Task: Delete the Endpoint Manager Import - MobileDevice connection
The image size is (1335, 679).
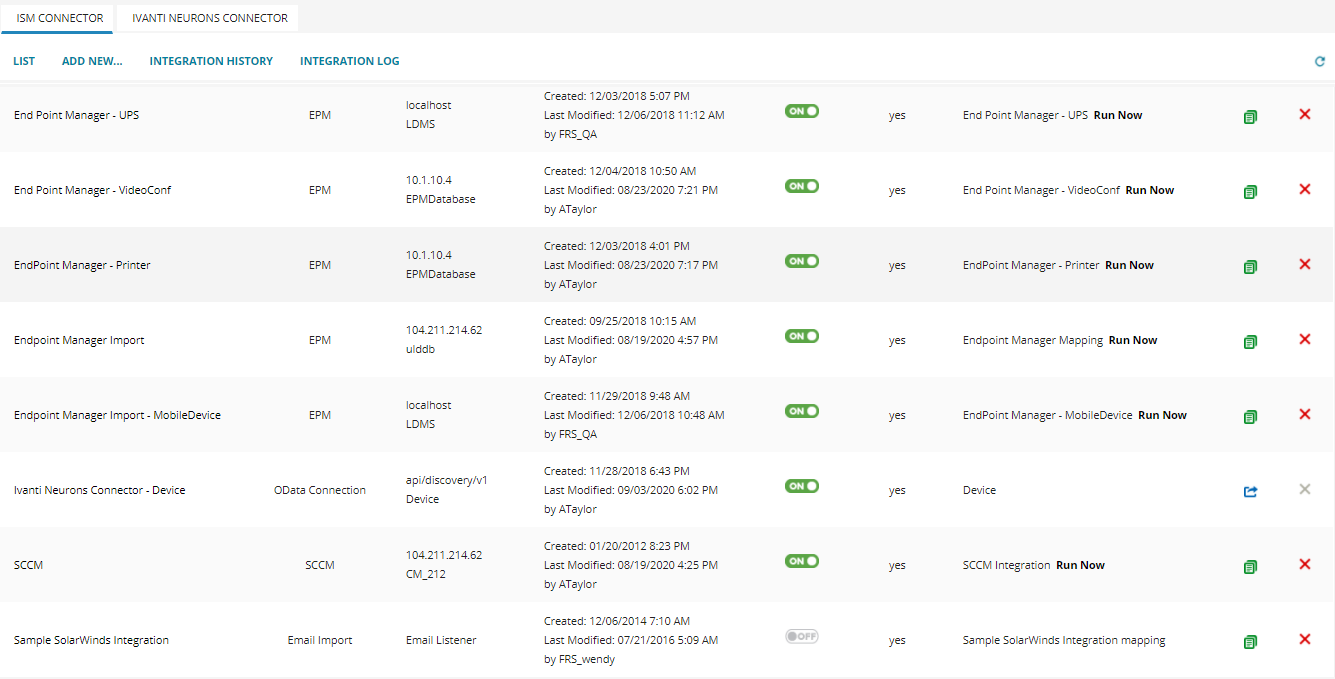Action: pyautogui.click(x=1304, y=414)
